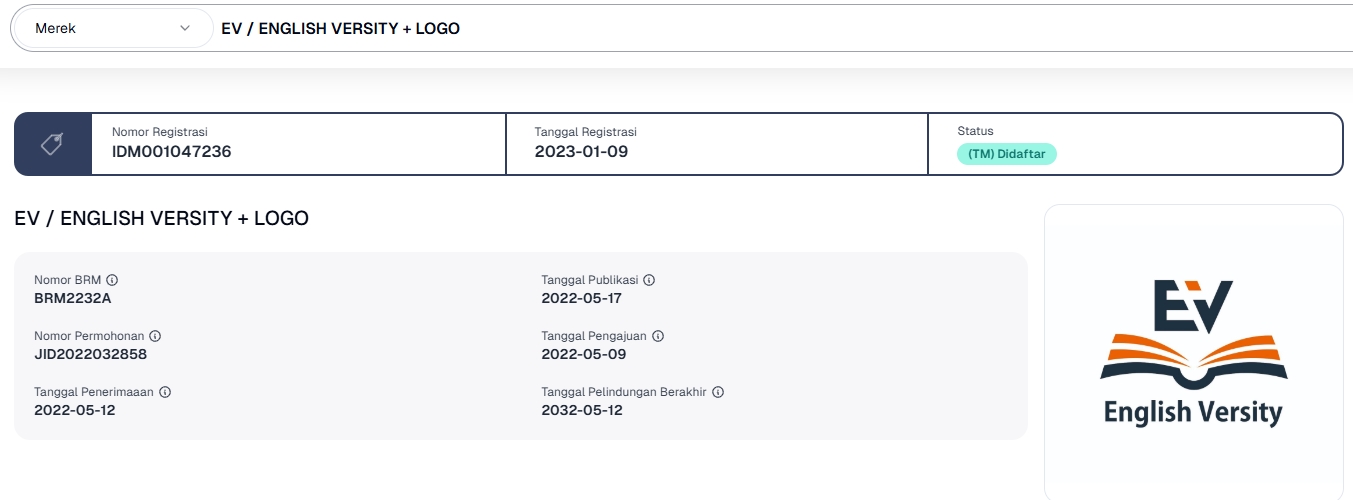Viewport: 1353px width, 500px height.
Task: Click info icon beside Tanggal Pelindungan Berakhir
Action: click(x=718, y=392)
